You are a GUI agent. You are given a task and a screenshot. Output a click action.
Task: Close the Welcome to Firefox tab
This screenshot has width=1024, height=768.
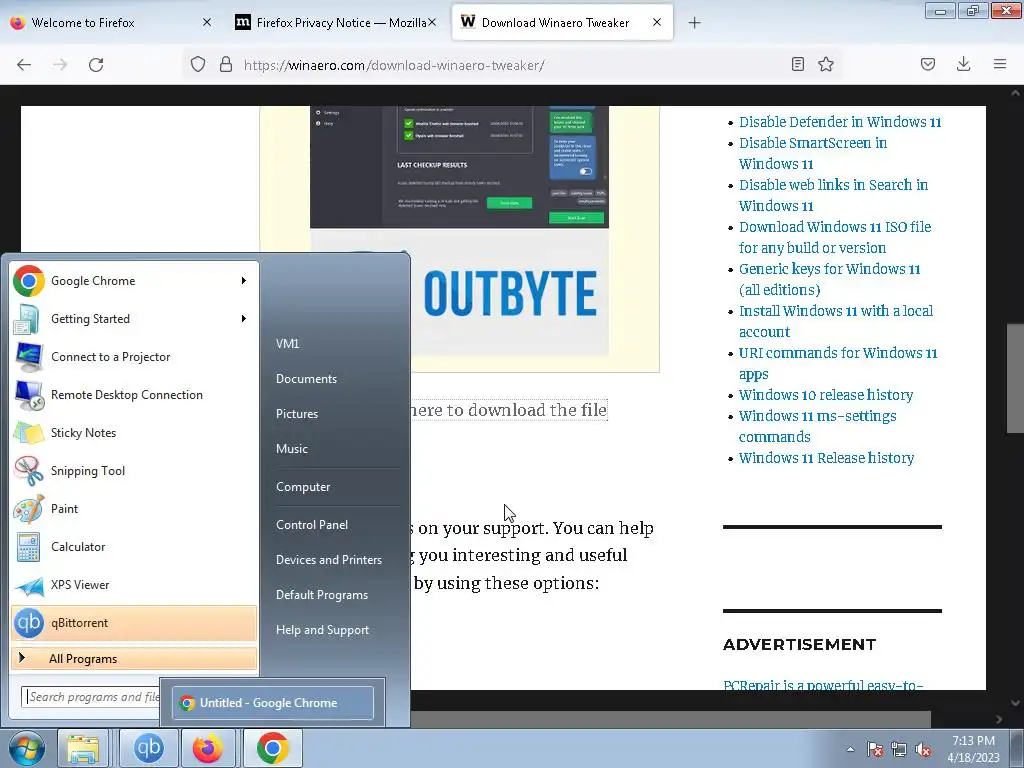tap(207, 22)
